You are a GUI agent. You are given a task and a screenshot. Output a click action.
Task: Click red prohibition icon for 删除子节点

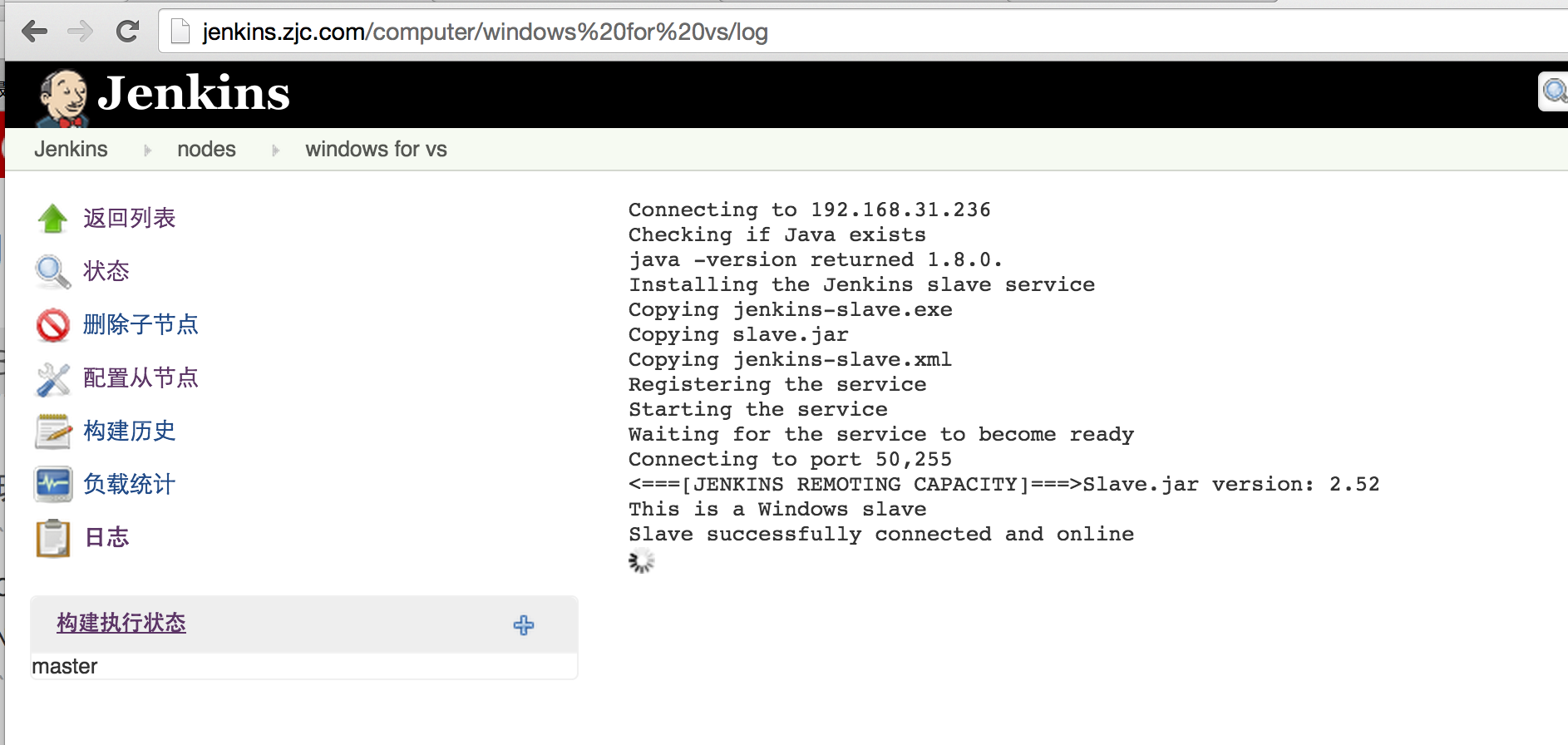pyautogui.click(x=52, y=325)
